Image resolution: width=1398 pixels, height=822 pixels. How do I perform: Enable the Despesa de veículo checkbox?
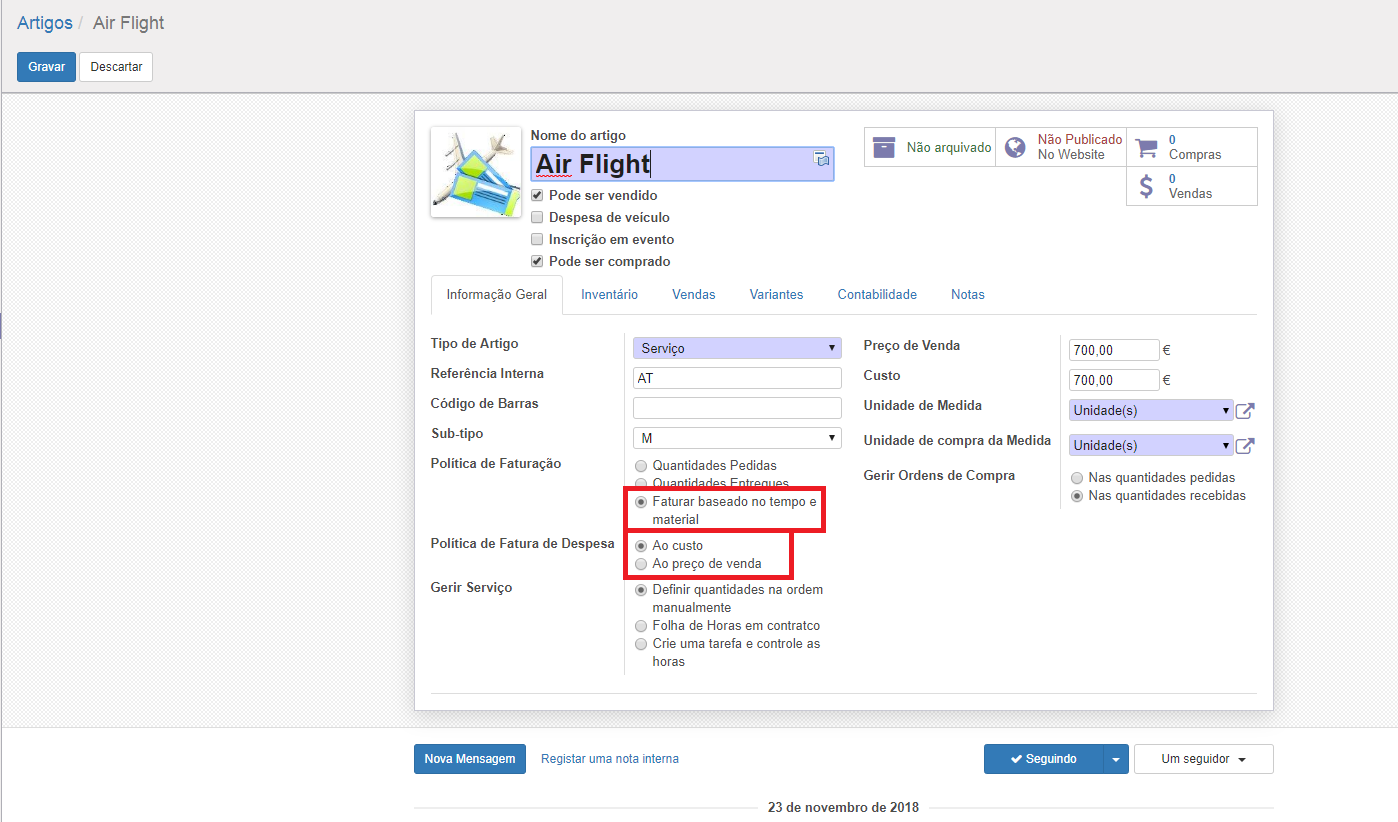(538, 218)
